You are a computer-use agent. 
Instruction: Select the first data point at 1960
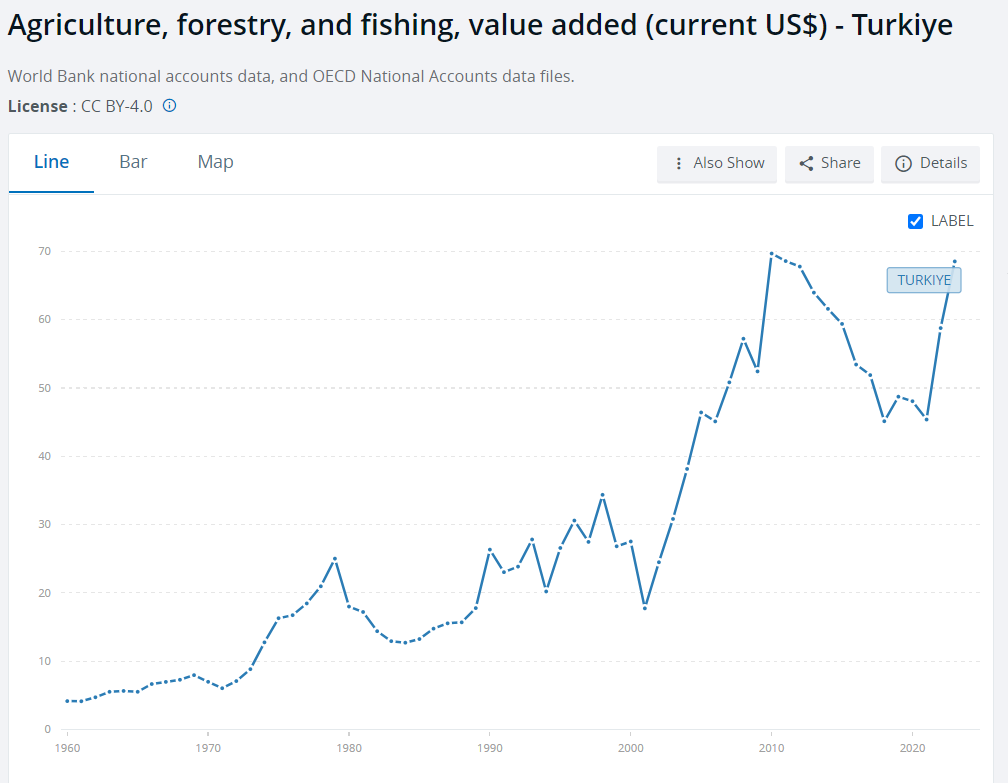[x=67, y=701]
